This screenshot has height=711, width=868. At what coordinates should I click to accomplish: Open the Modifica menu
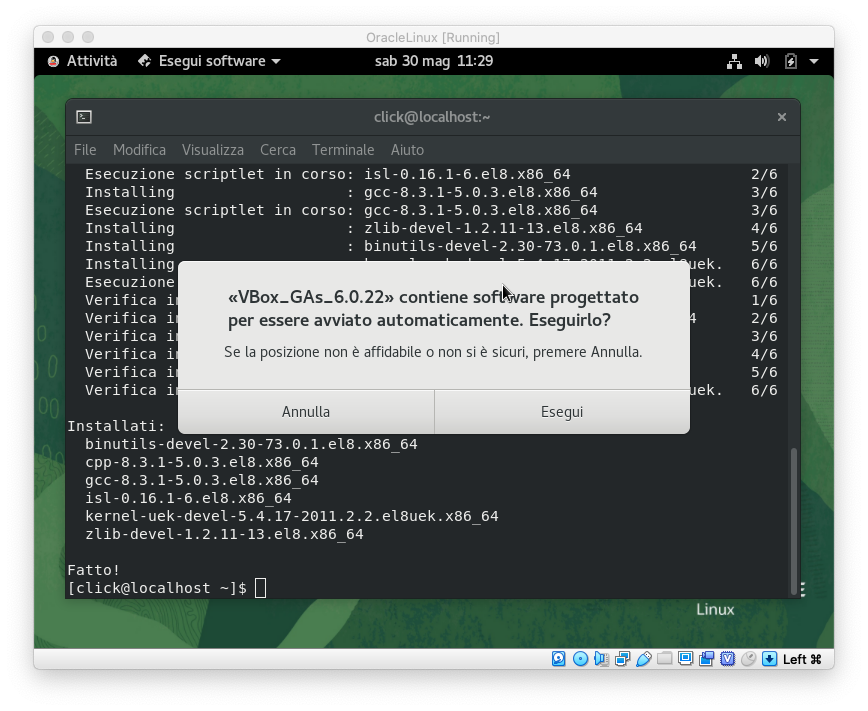point(140,150)
